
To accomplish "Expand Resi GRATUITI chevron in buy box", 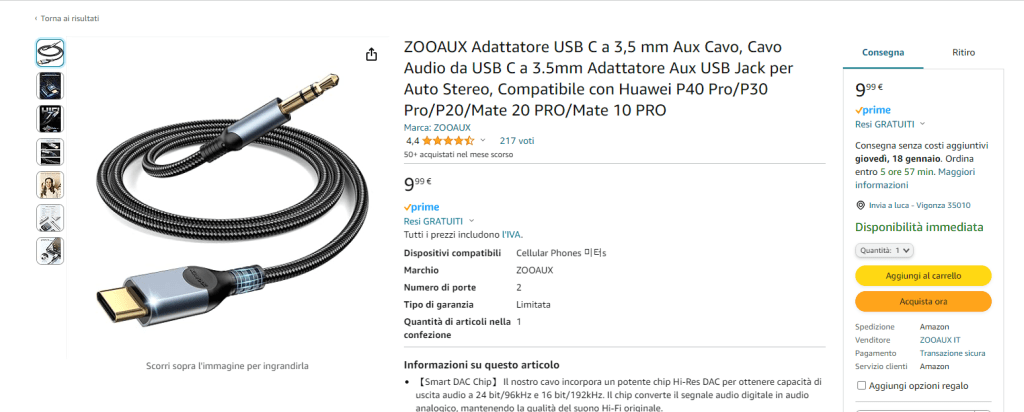I will pyautogui.click(x=921, y=124).
